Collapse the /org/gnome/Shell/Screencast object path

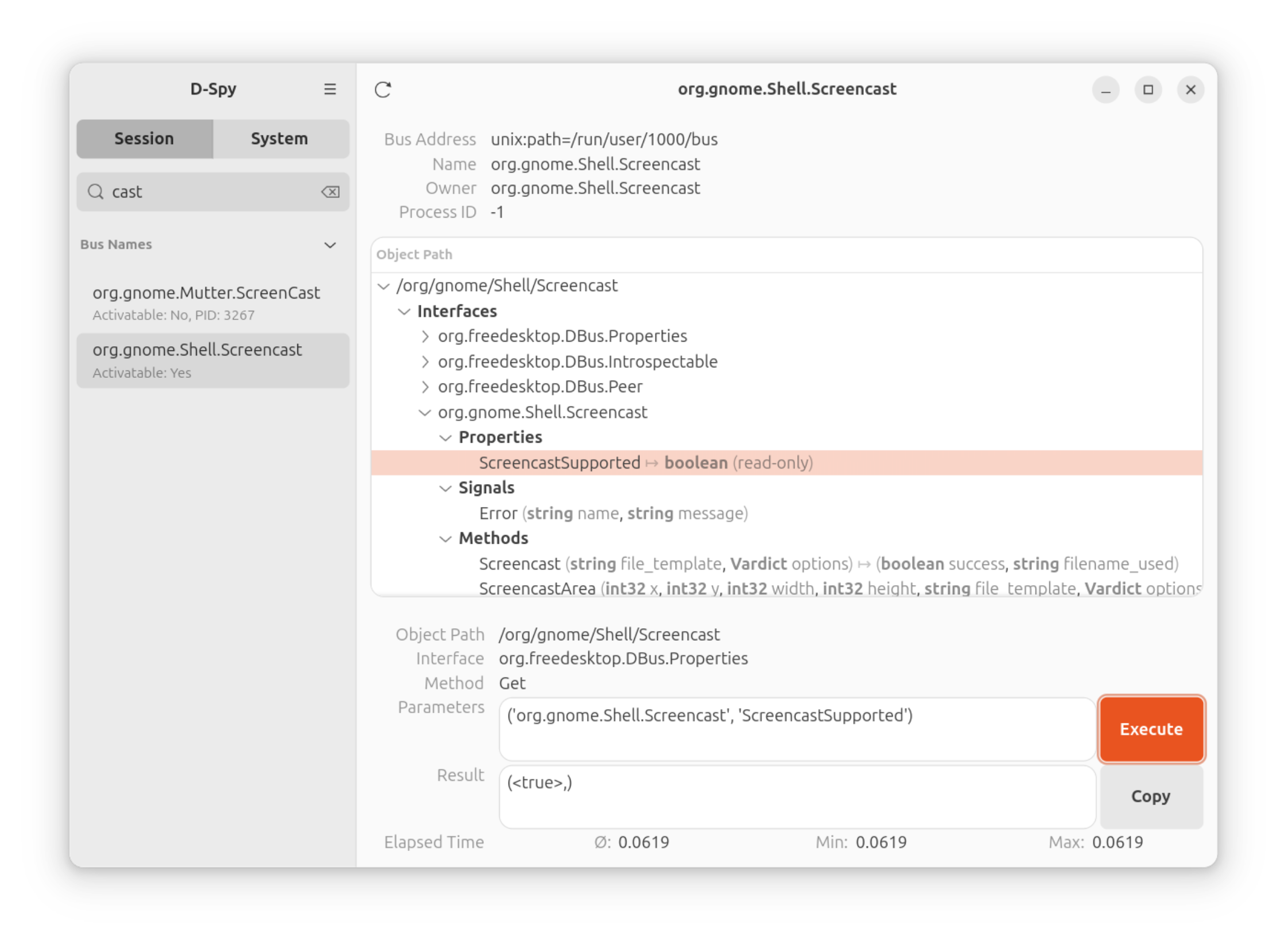383,286
